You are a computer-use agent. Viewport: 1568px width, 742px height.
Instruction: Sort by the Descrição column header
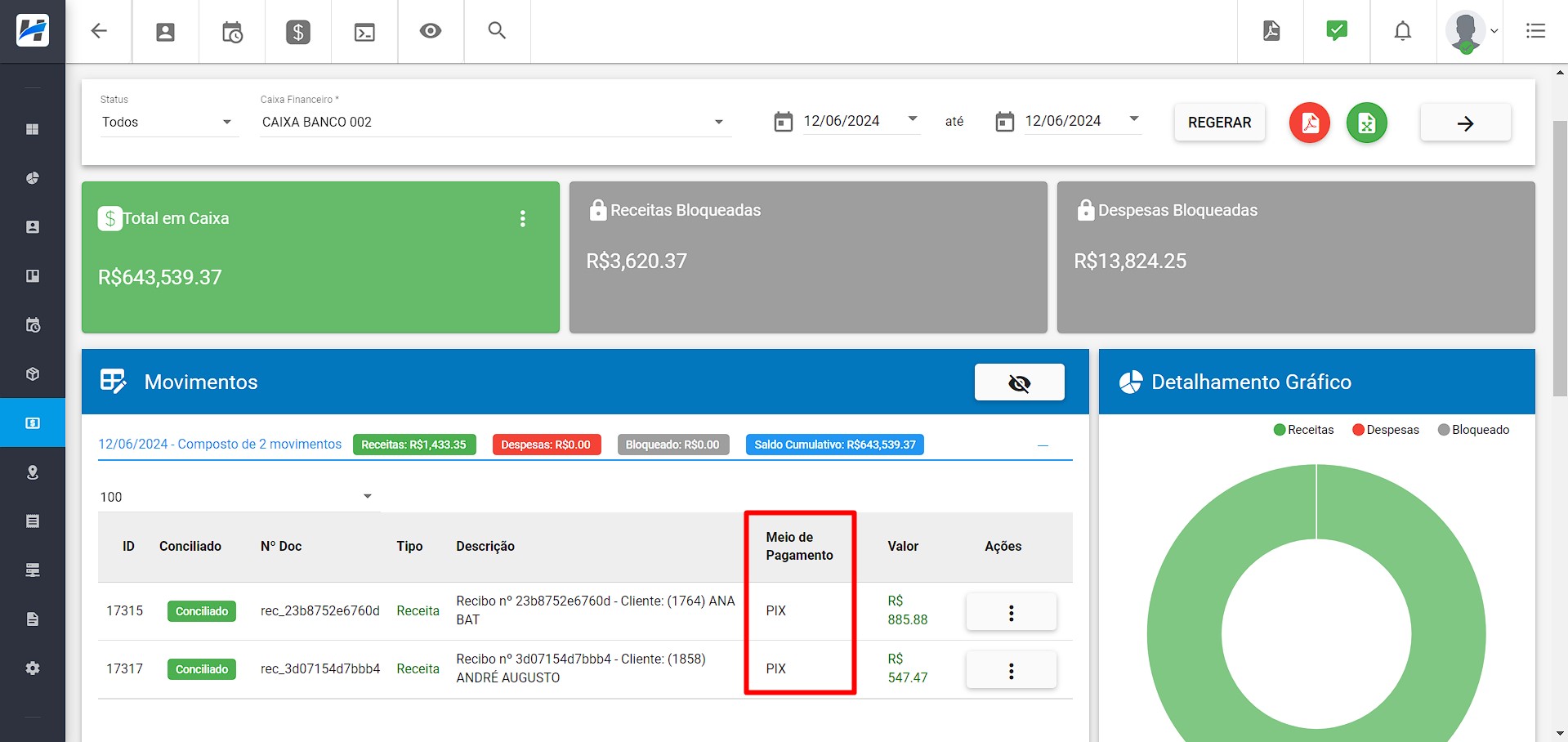coord(485,546)
